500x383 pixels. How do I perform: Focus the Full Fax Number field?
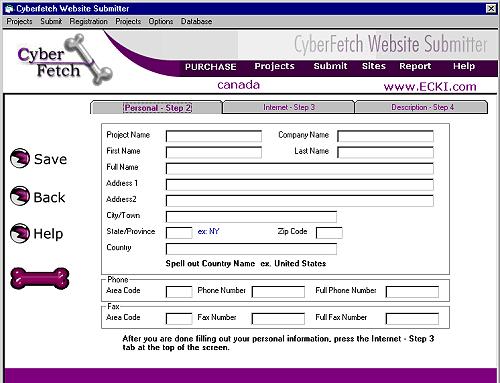[x=412, y=319]
